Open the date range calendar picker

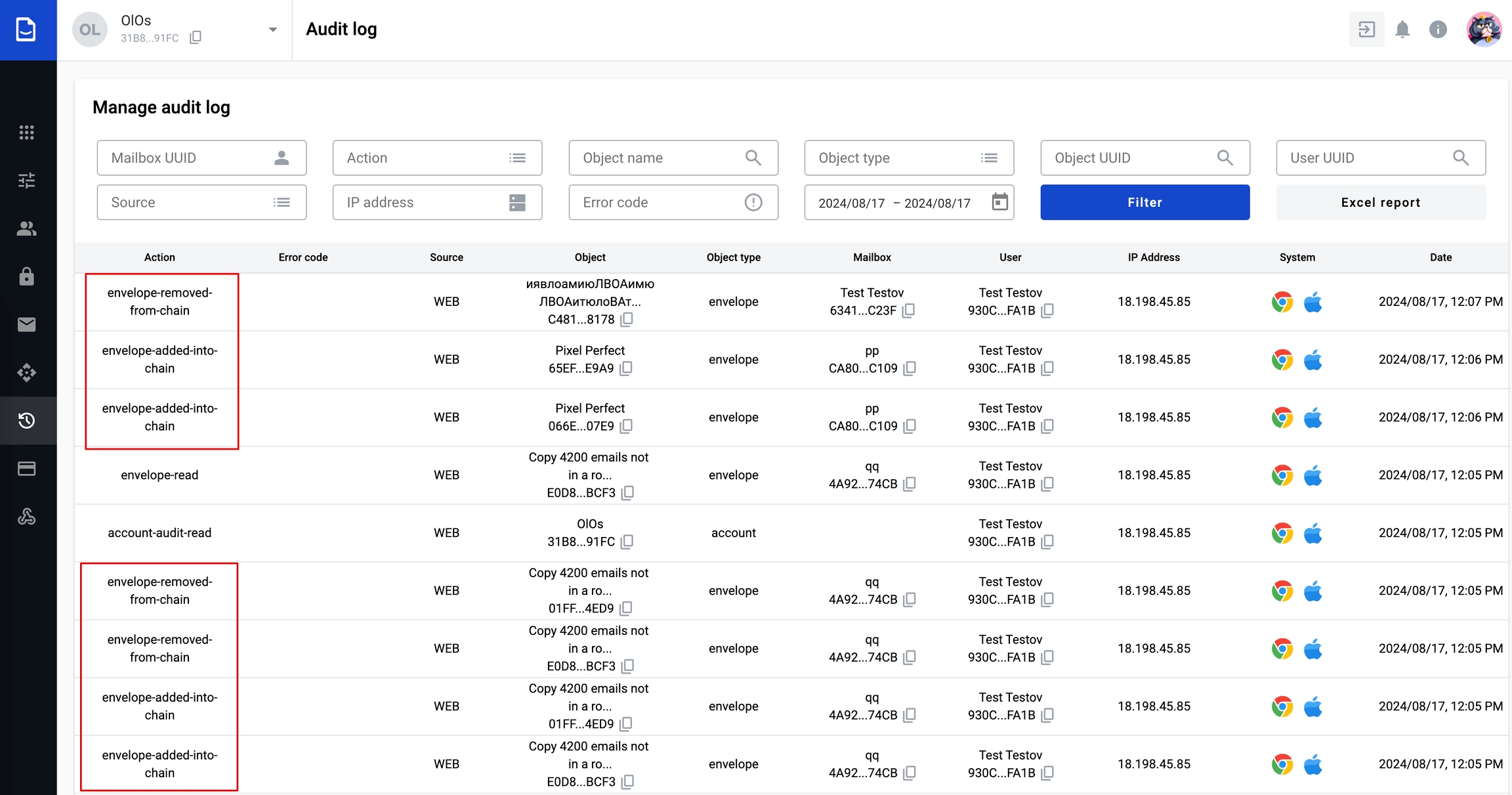click(999, 202)
